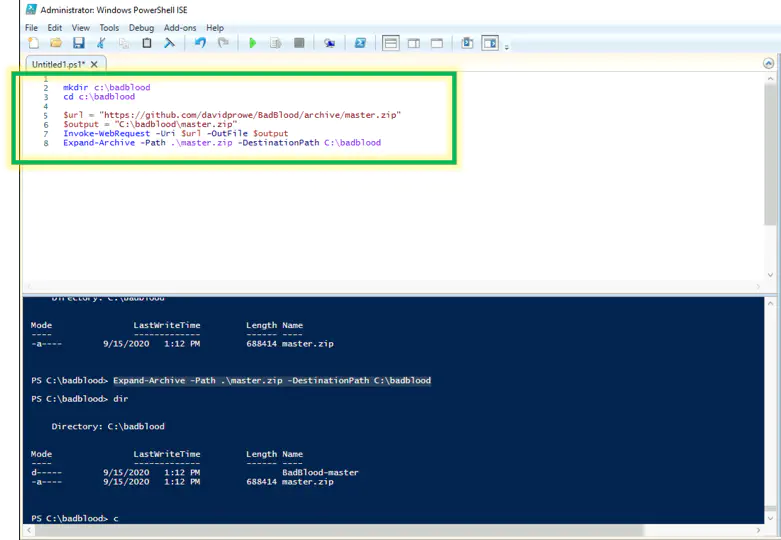The width and height of the screenshot is (781, 540).
Task: Open the File menu
Action: (31, 28)
